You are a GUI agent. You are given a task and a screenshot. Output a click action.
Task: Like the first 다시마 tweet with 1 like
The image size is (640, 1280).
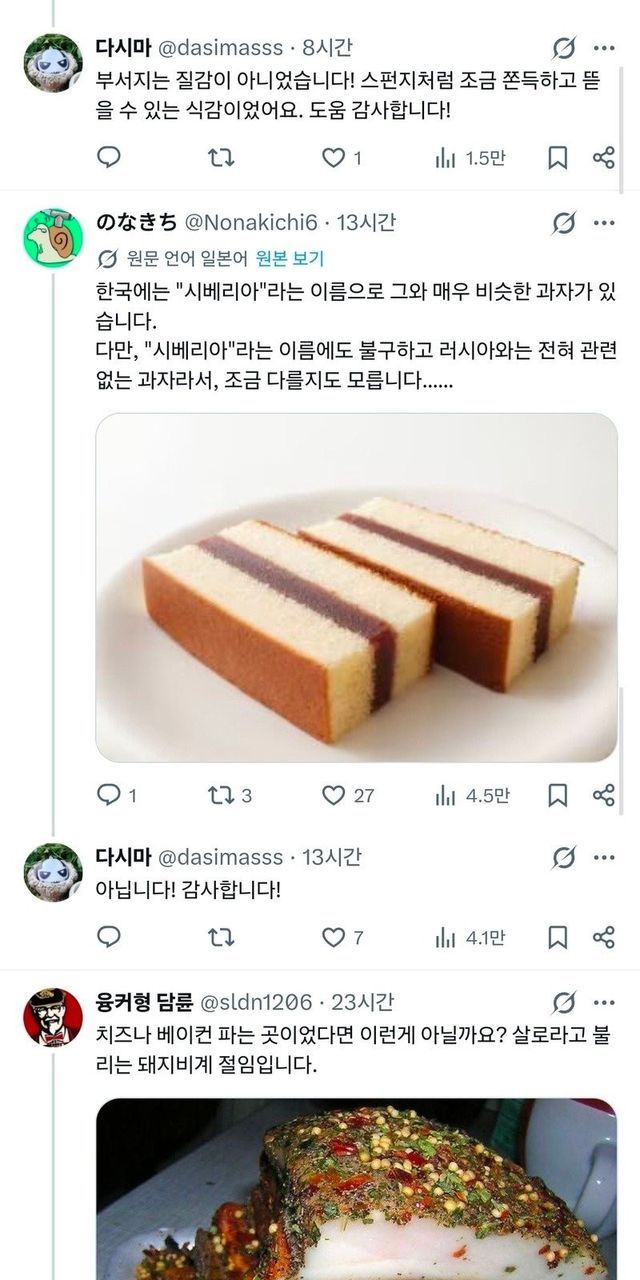[332, 157]
